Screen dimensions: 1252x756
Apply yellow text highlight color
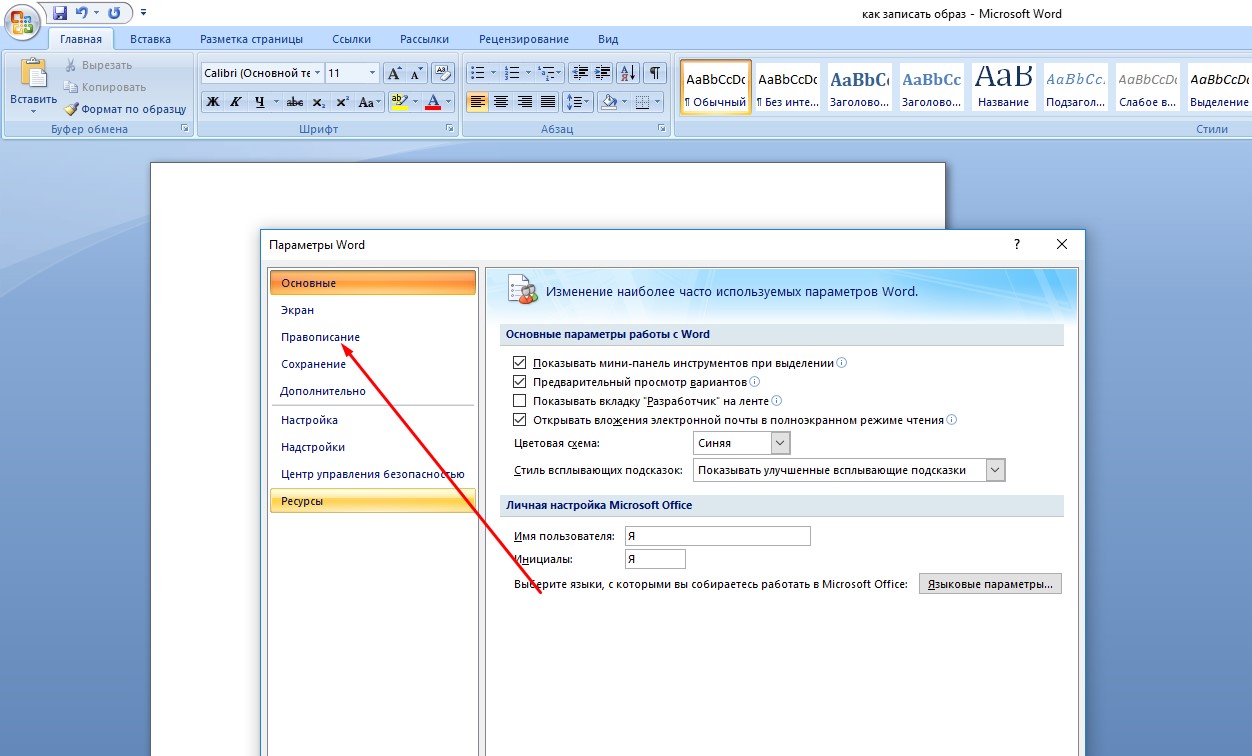tap(398, 102)
